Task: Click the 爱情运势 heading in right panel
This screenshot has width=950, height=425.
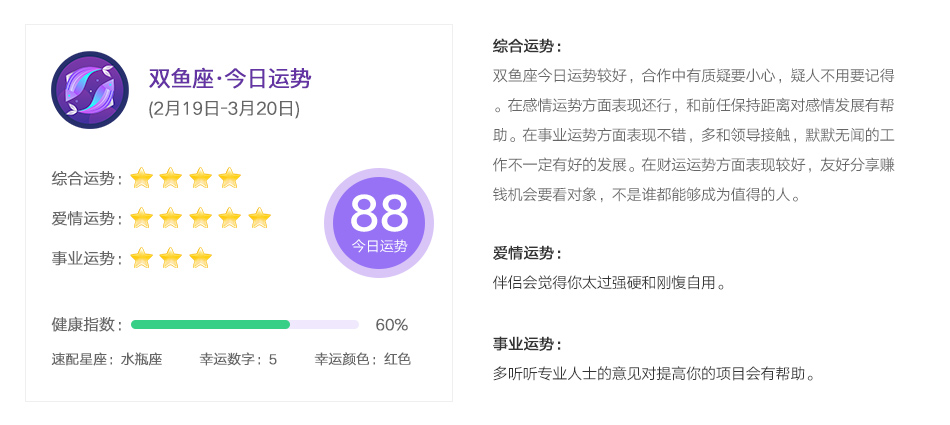Action: [x=527, y=253]
